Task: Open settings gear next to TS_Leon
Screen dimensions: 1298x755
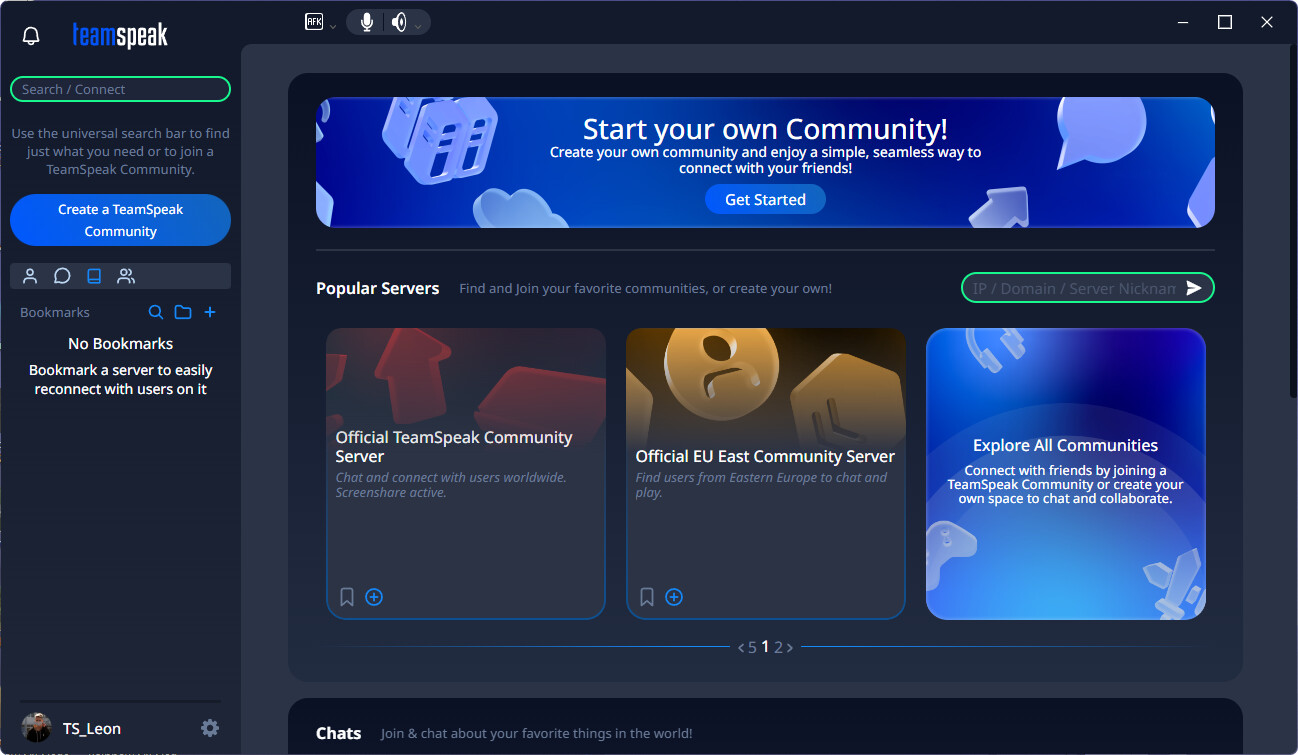Action: 210,728
